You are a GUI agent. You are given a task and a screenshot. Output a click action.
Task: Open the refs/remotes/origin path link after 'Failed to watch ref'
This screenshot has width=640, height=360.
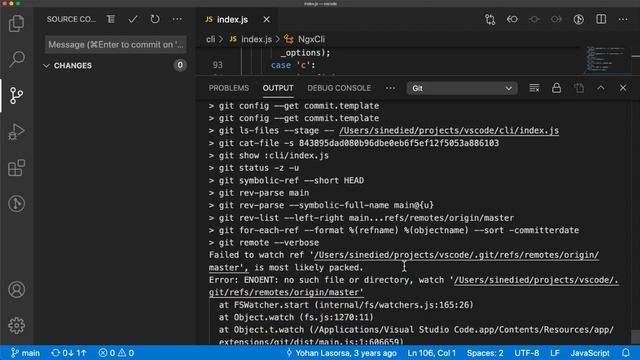coord(456,255)
